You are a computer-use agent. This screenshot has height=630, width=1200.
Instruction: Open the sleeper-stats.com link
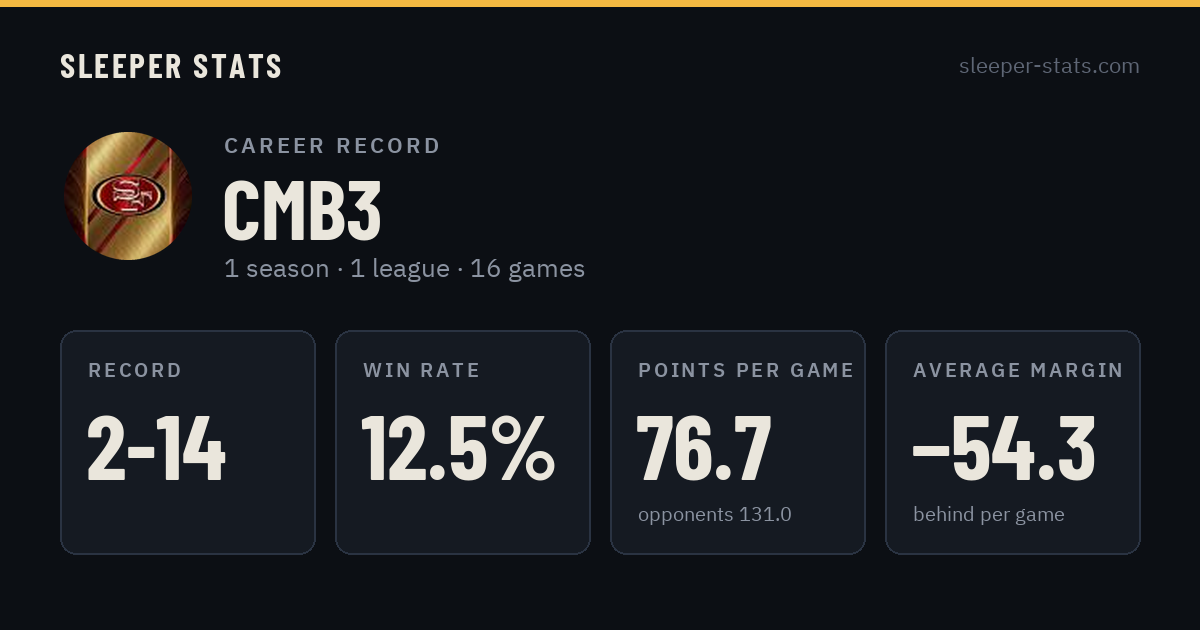point(1049,66)
